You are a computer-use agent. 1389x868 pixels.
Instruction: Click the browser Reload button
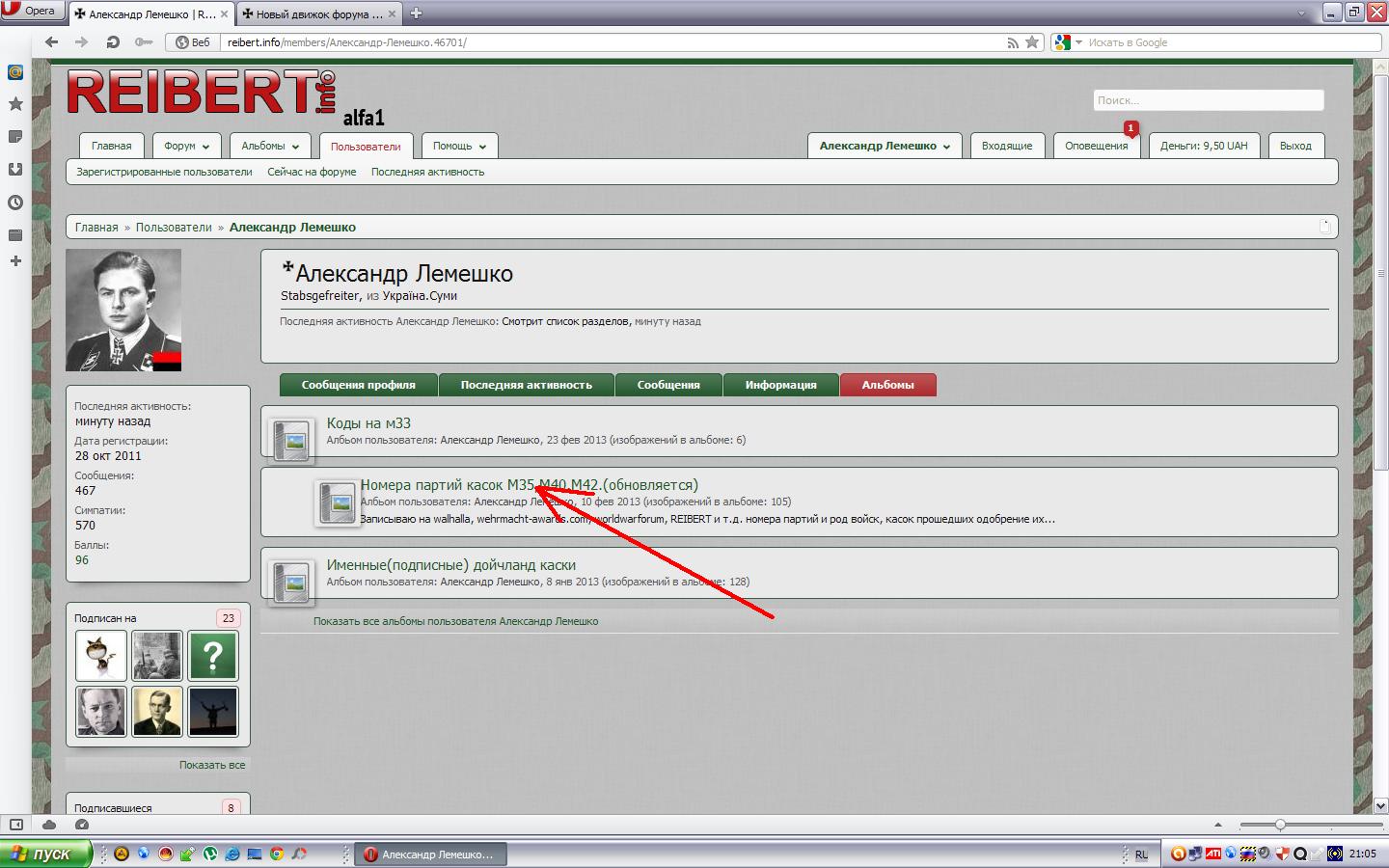(113, 42)
